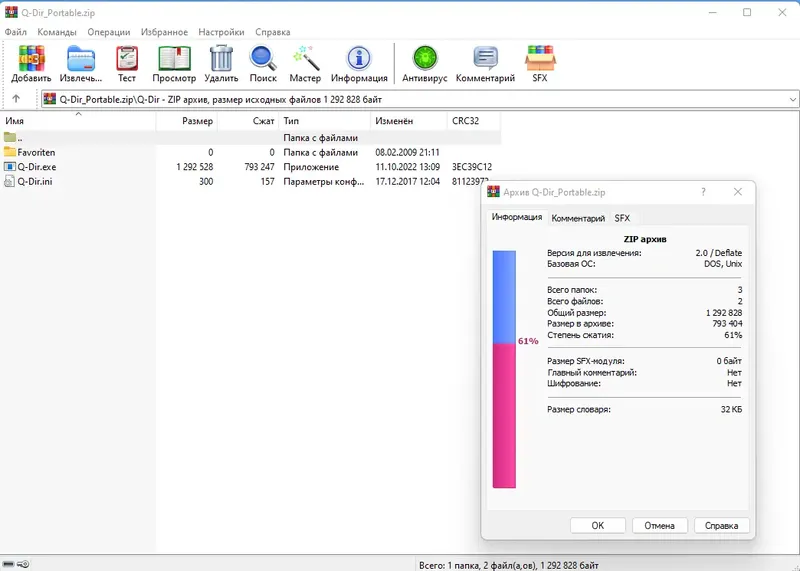Click the date 17.12.2017 12:04
Viewport: 800px width, 571px height.
[408, 181]
